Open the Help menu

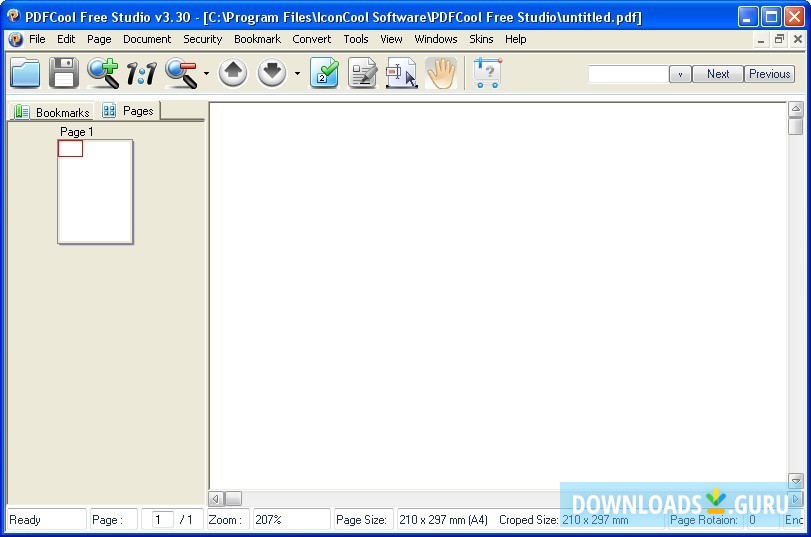[516, 39]
